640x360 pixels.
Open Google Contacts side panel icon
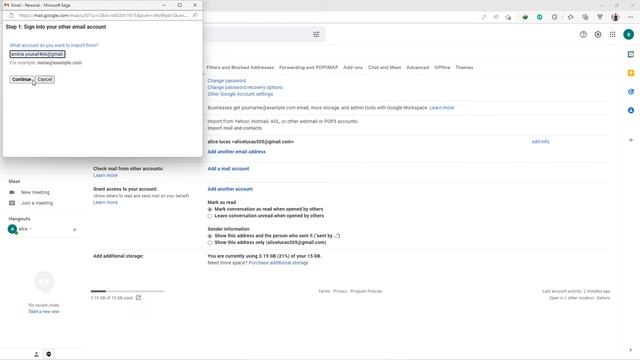click(631, 111)
